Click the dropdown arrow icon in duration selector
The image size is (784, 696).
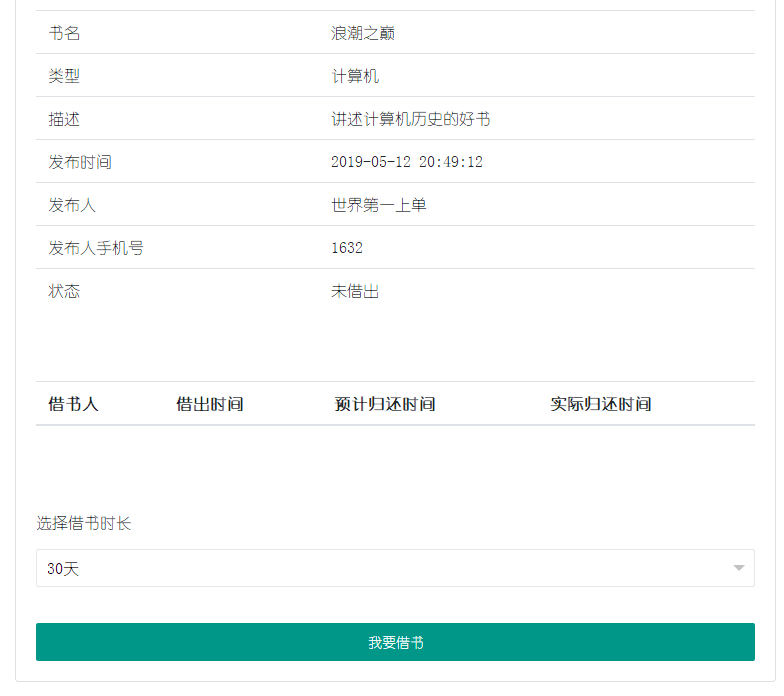[739, 569]
